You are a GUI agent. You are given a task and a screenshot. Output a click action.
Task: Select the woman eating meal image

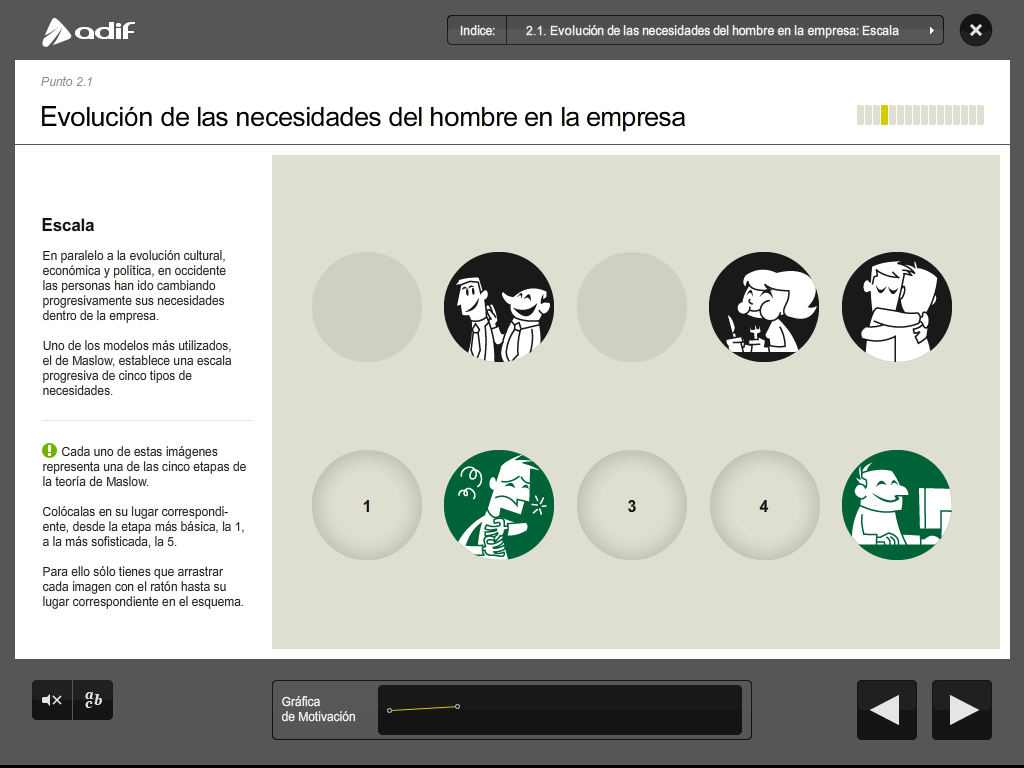tap(764, 306)
